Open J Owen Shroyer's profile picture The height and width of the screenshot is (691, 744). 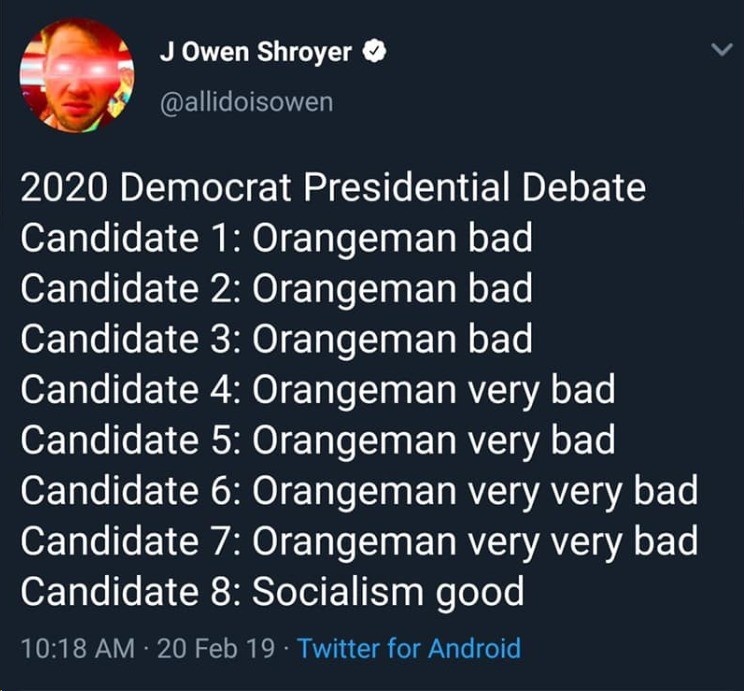click(77, 75)
